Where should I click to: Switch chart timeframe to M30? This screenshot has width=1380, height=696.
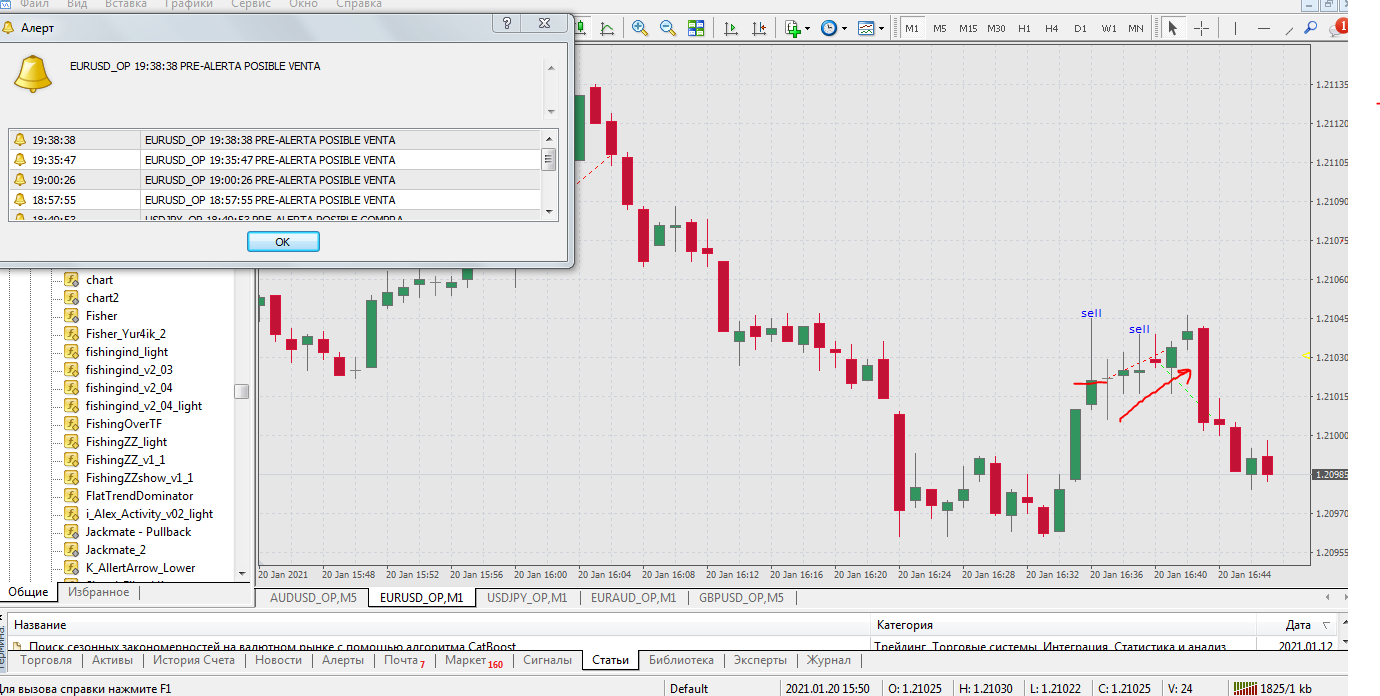(996, 28)
